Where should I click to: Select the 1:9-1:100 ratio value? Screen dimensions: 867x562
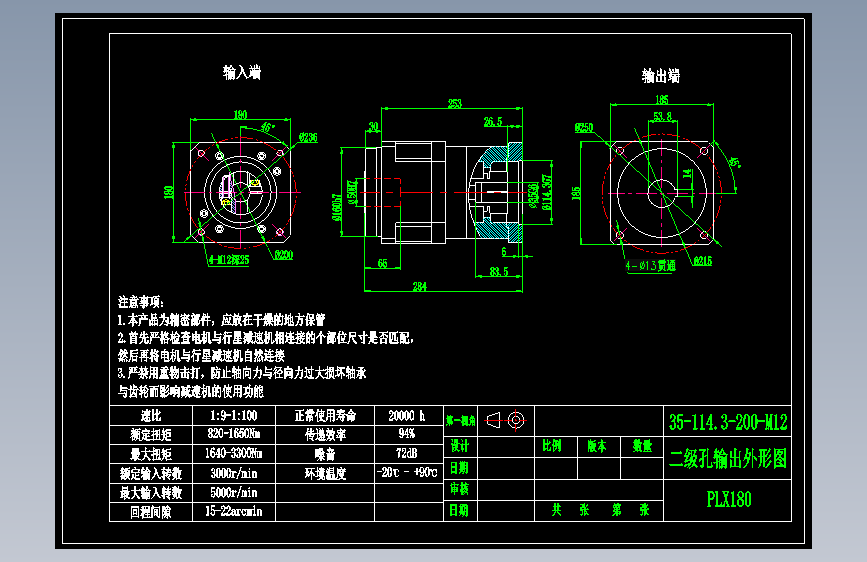pos(233,415)
